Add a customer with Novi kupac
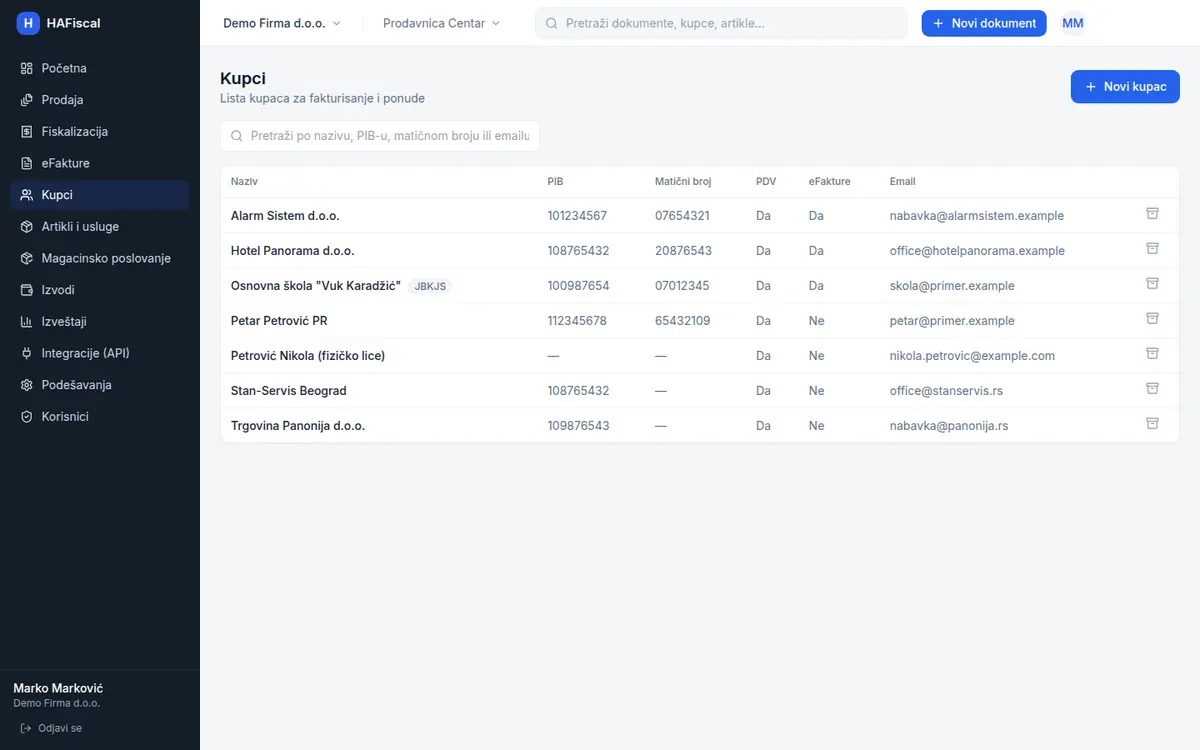This screenshot has height=750, width=1200. (1125, 87)
